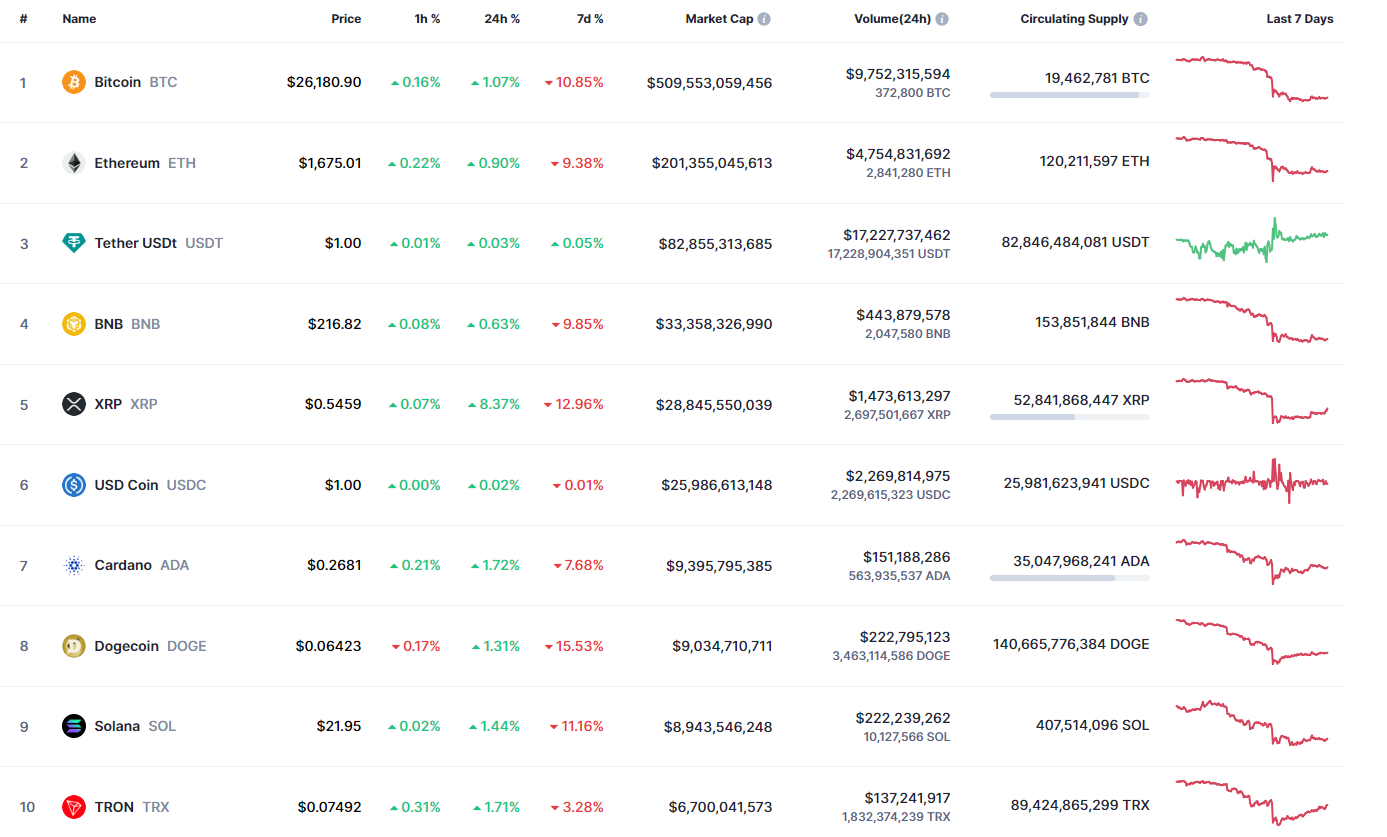Click XRP's supply progress bar
This screenshot has width=1387, height=837.
(x=1069, y=417)
